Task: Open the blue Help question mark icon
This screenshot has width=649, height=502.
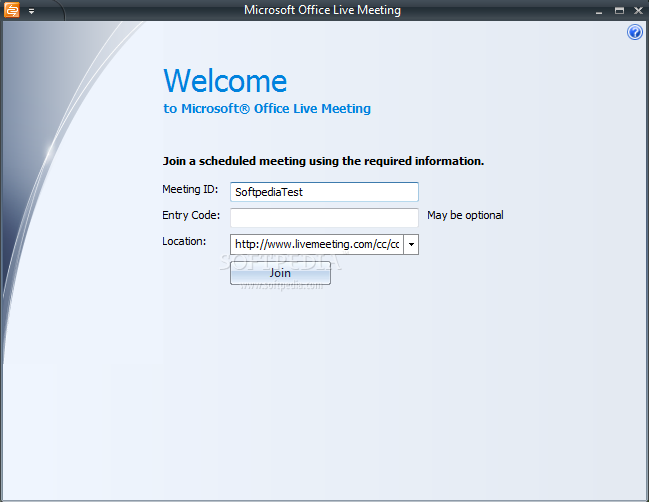Action: [x=635, y=32]
